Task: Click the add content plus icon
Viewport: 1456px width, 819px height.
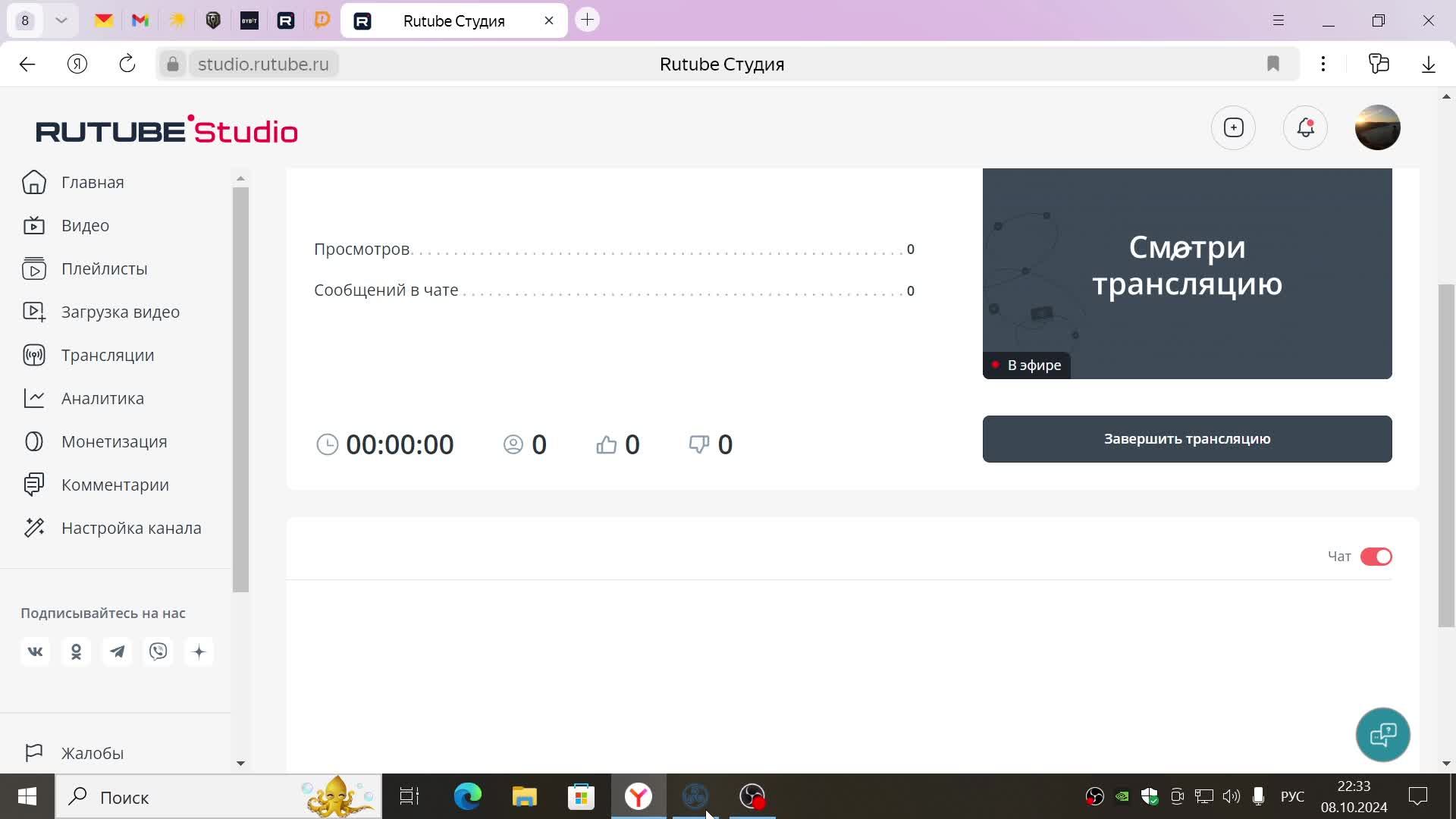Action: click(1234, 127)
